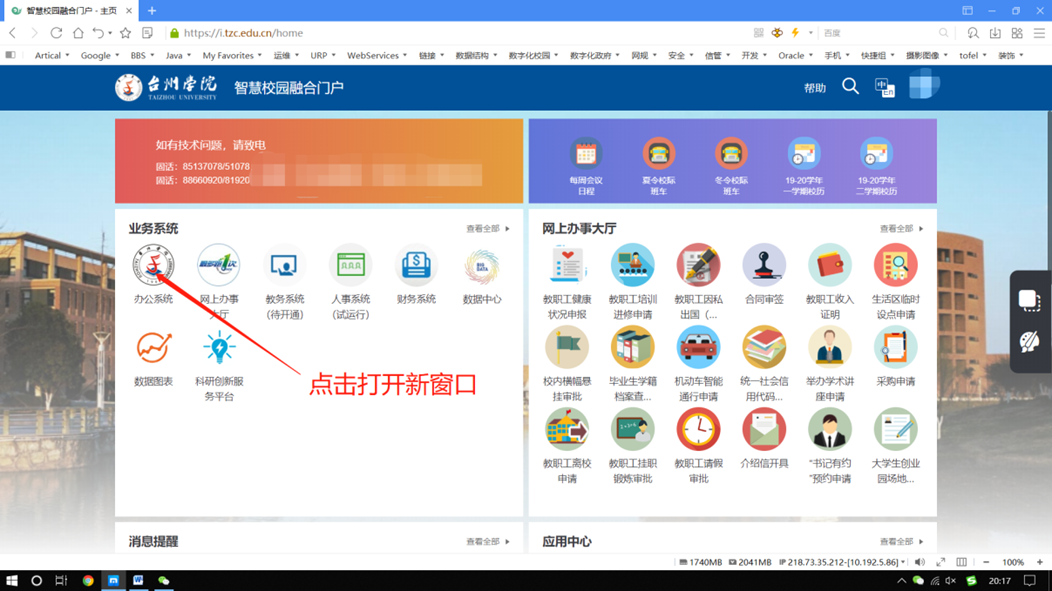Open the 数字化校园 bookmarks folder dropdown
This screenshot has width=1052, height=591.
pos(534,56)
